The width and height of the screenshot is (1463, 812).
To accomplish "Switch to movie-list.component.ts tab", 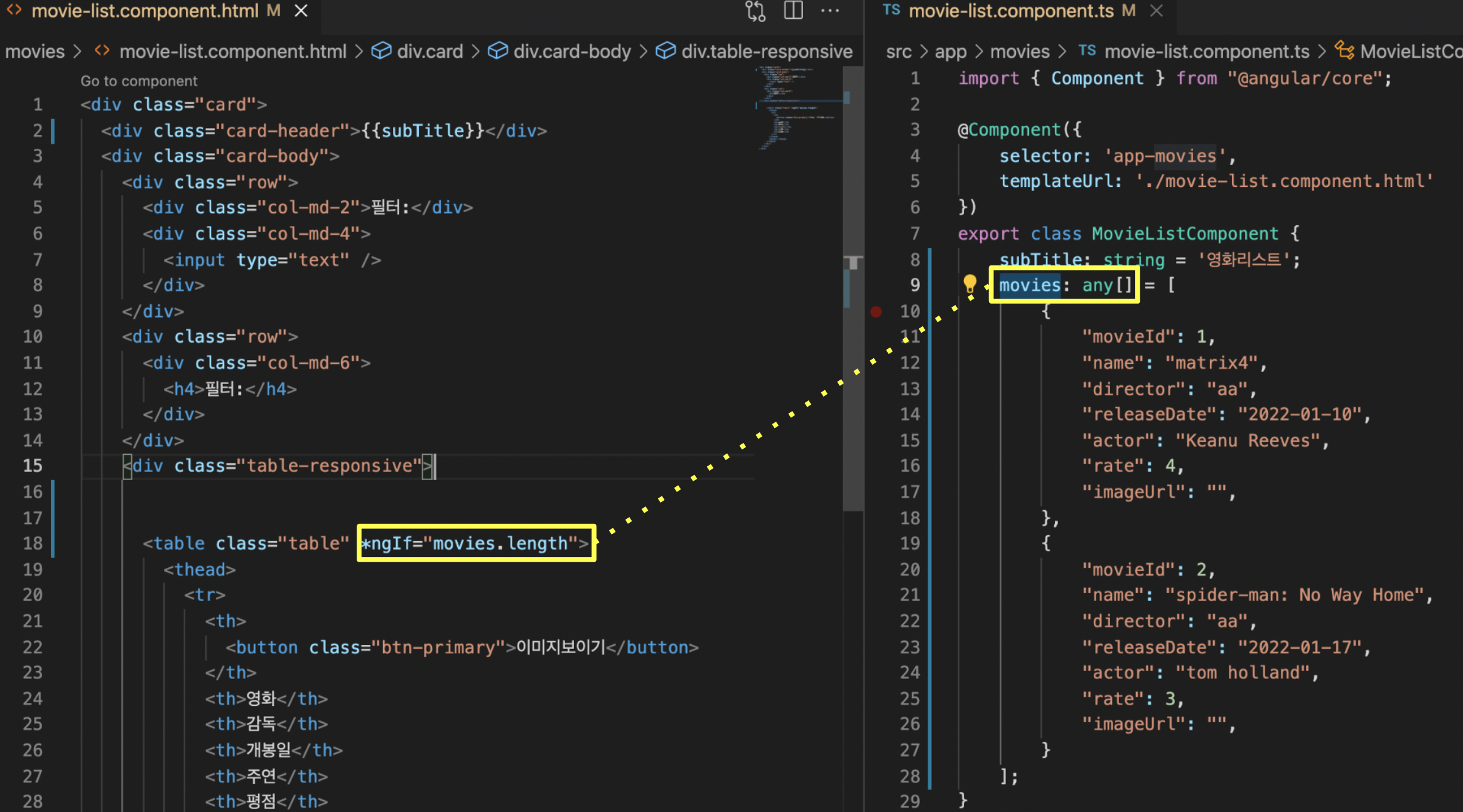I will click(1011, 11).
